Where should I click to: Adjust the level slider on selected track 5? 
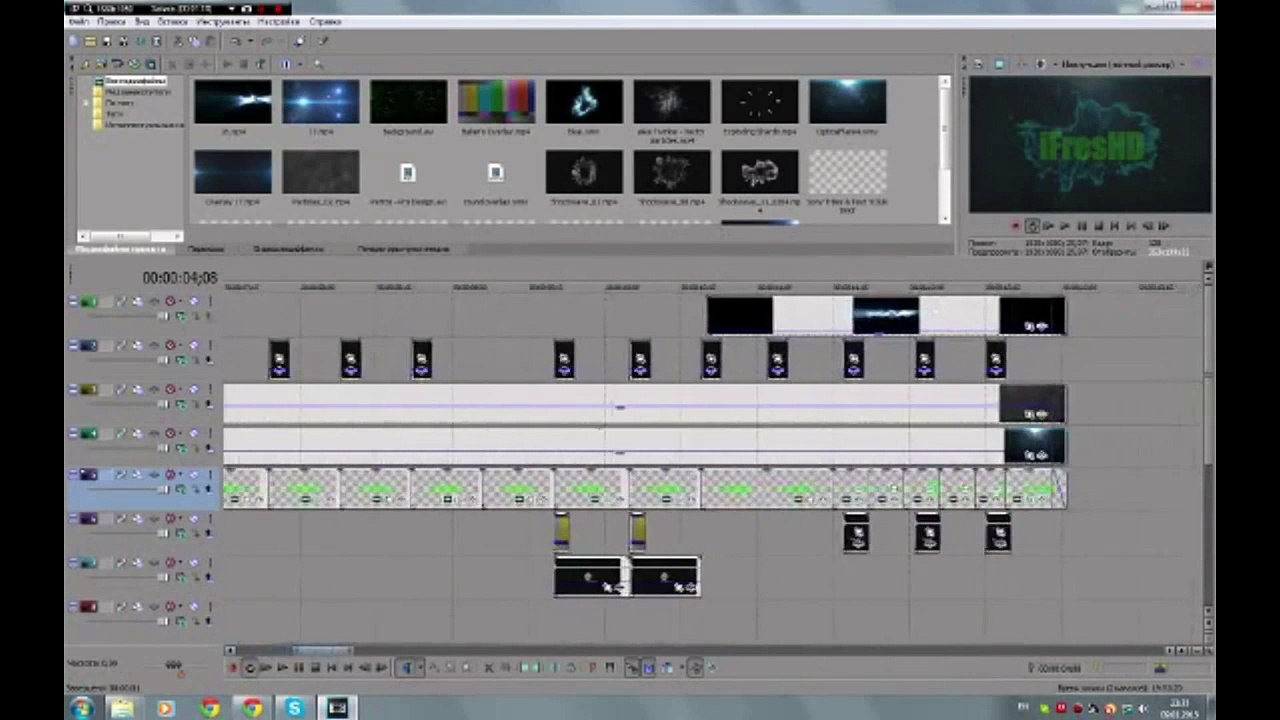click(x=163, y=490)
